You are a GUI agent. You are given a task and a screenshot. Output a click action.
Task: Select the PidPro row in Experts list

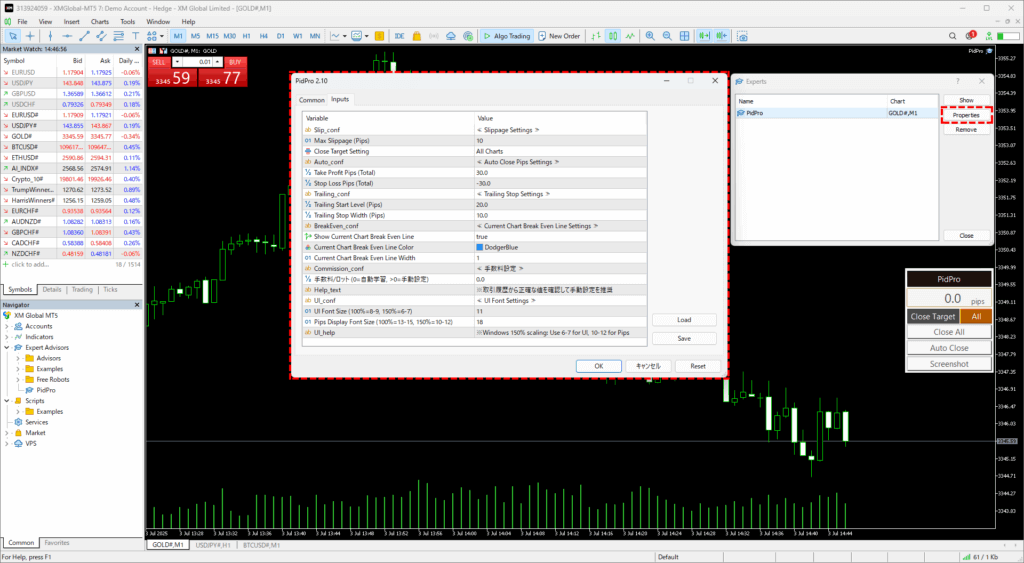[x=837, y=113]
